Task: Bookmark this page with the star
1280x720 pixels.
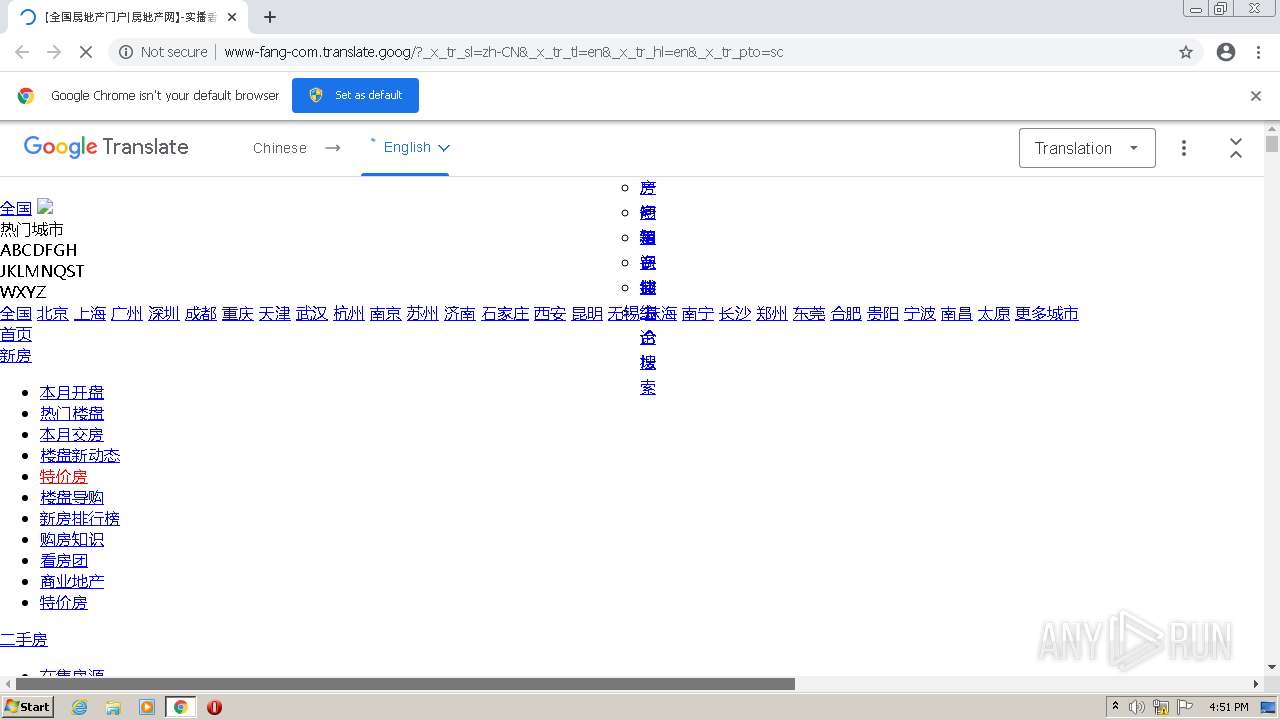Action: coord(1186,52)
